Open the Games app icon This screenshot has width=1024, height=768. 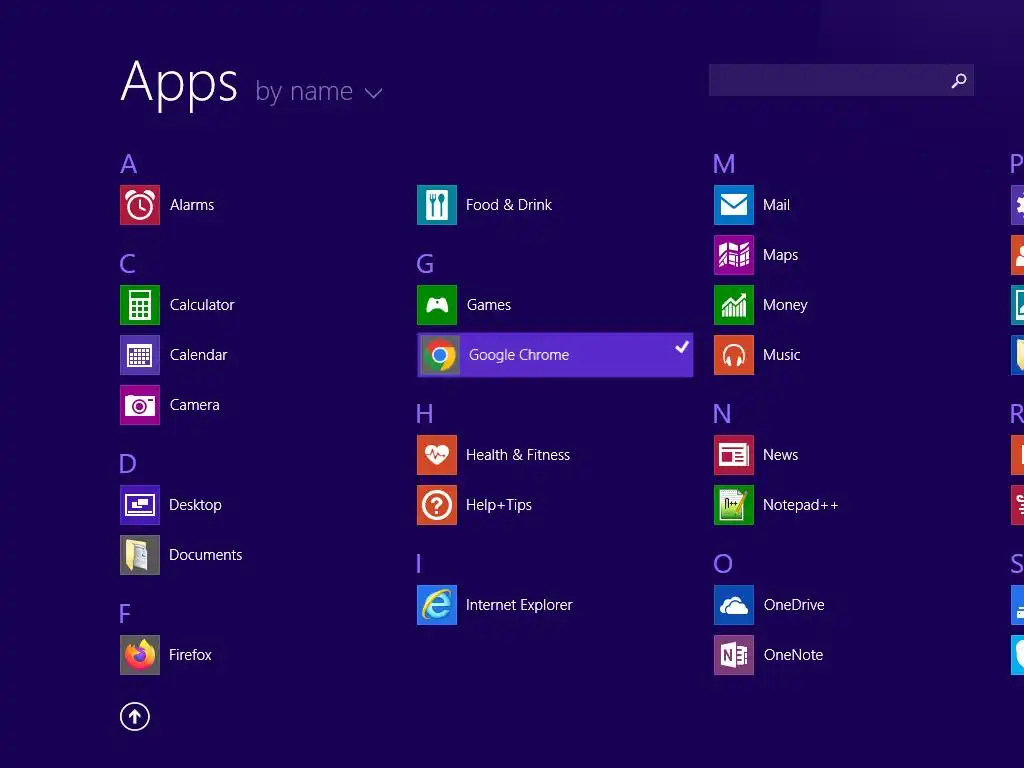click(437, 305)
